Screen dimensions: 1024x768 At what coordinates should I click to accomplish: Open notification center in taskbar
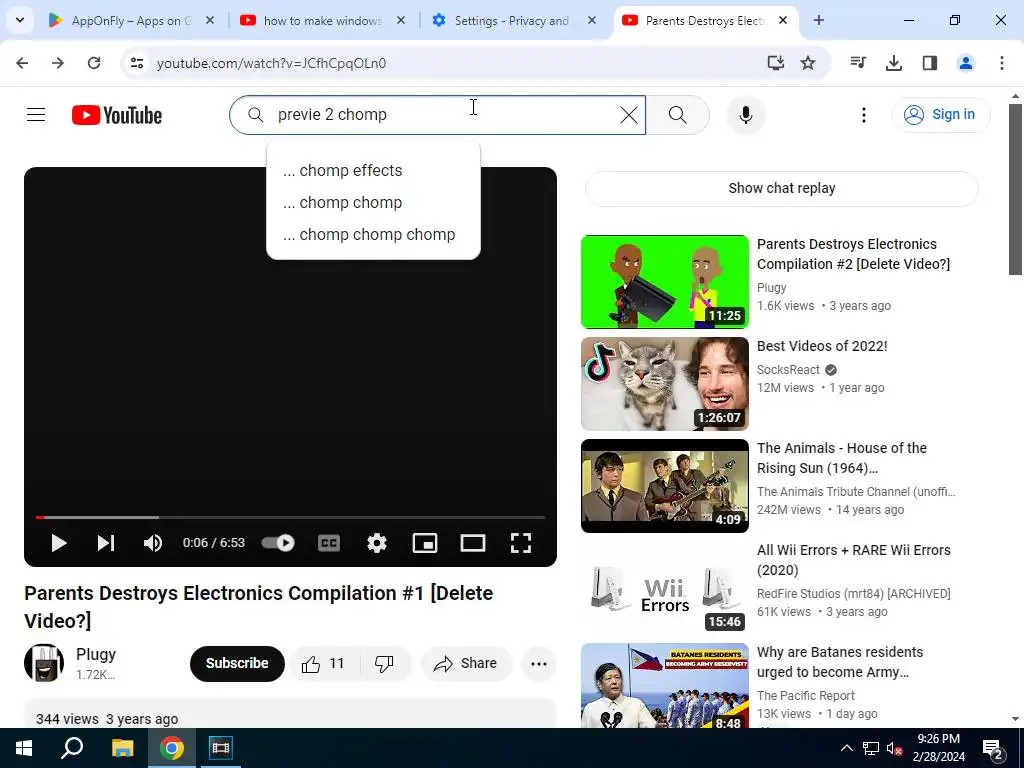[993, 750]
